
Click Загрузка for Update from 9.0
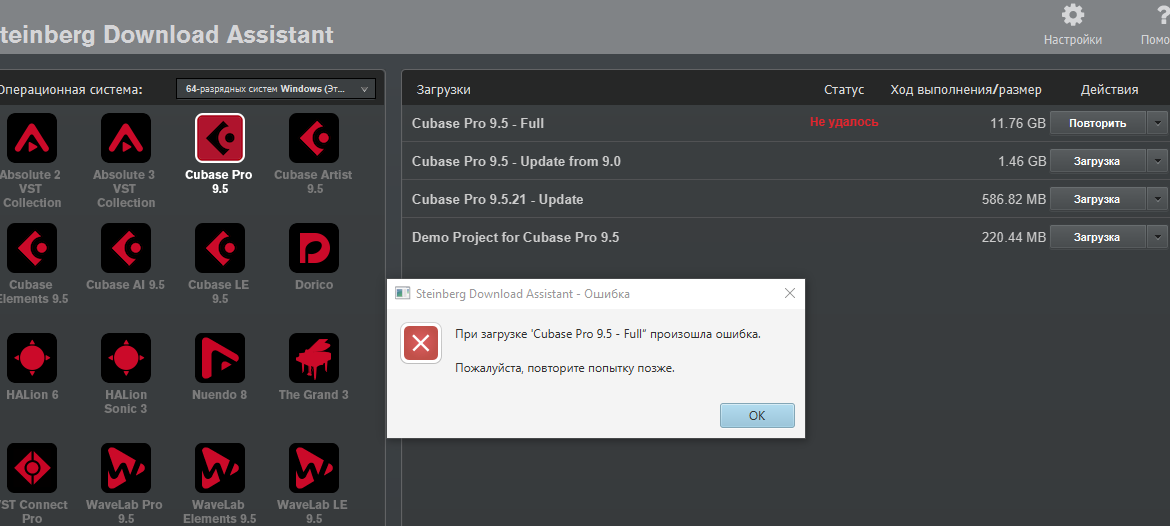pos(1098,160)
